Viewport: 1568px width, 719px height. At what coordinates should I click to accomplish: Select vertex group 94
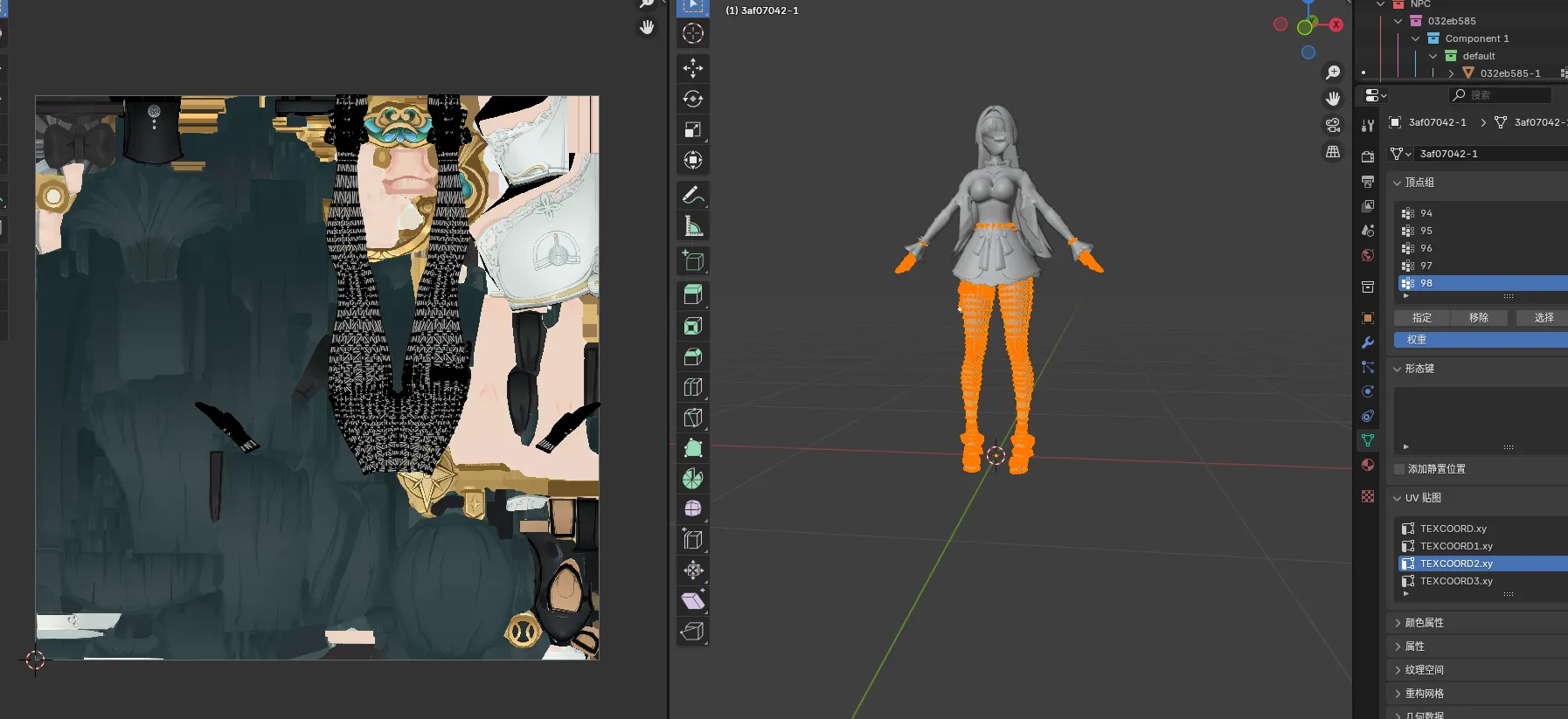[1483, 213]
